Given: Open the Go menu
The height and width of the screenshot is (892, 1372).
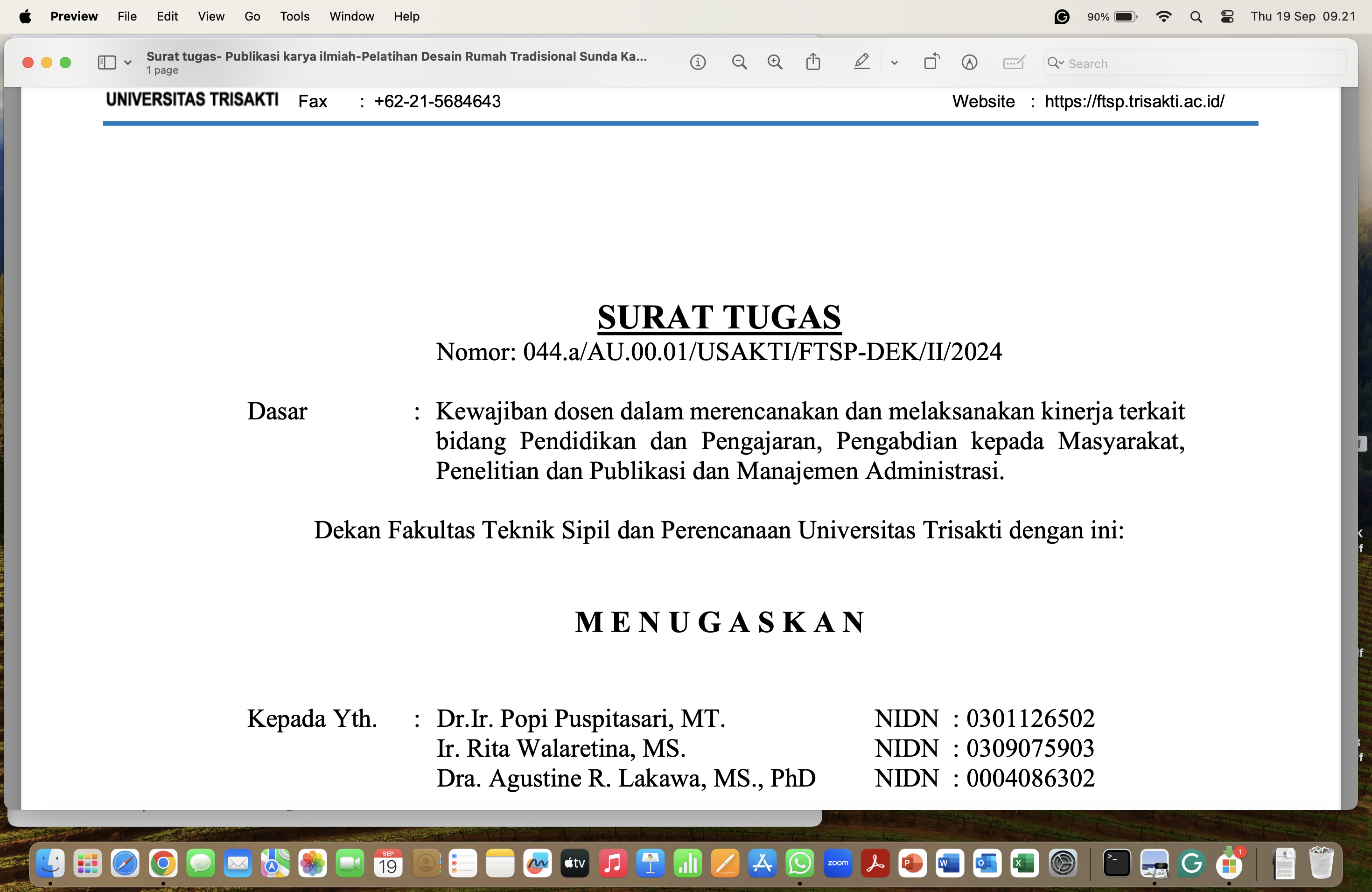Looking at the screenshot, I should [252, 16].
